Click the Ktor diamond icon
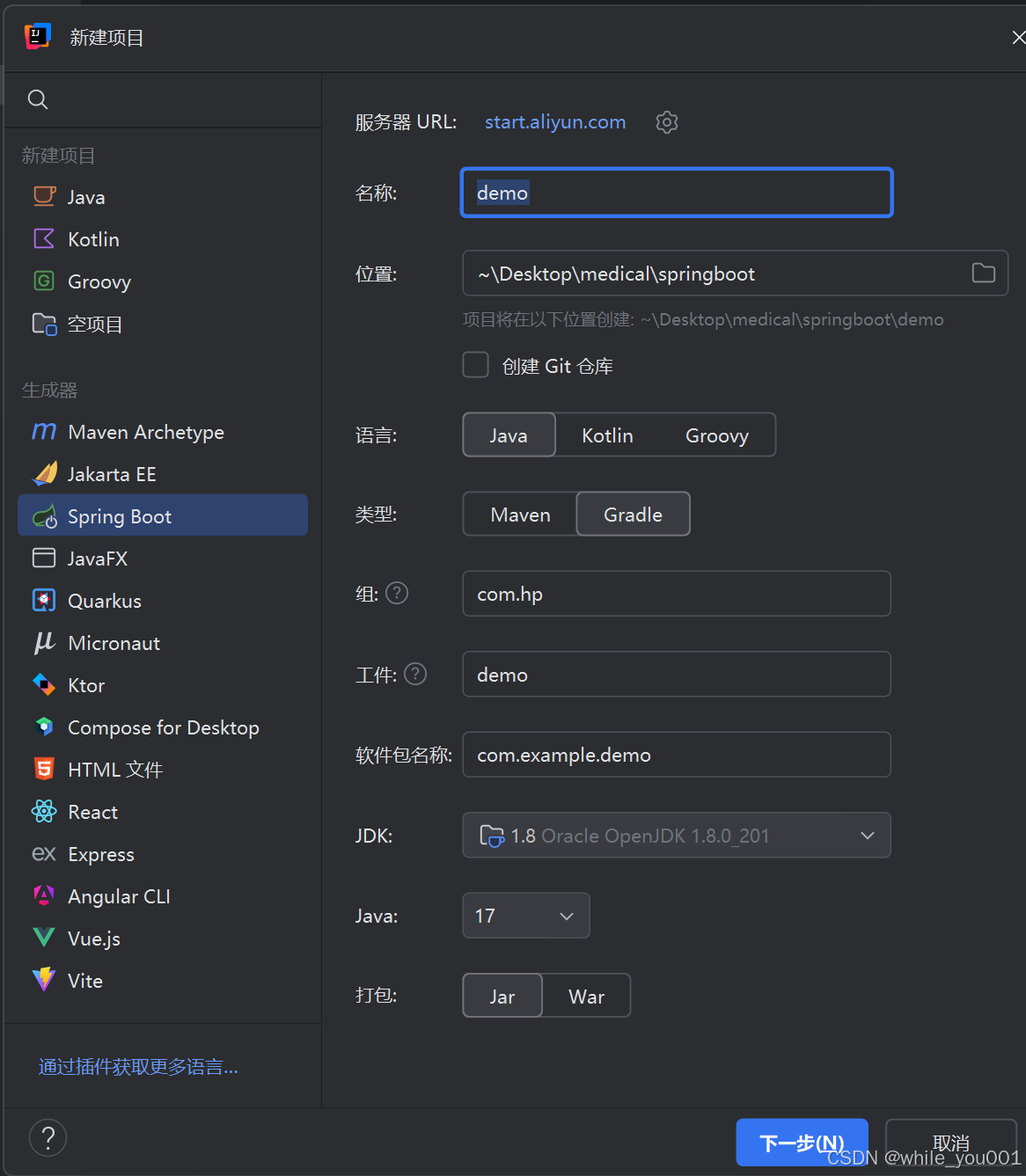 click(44, 685)
